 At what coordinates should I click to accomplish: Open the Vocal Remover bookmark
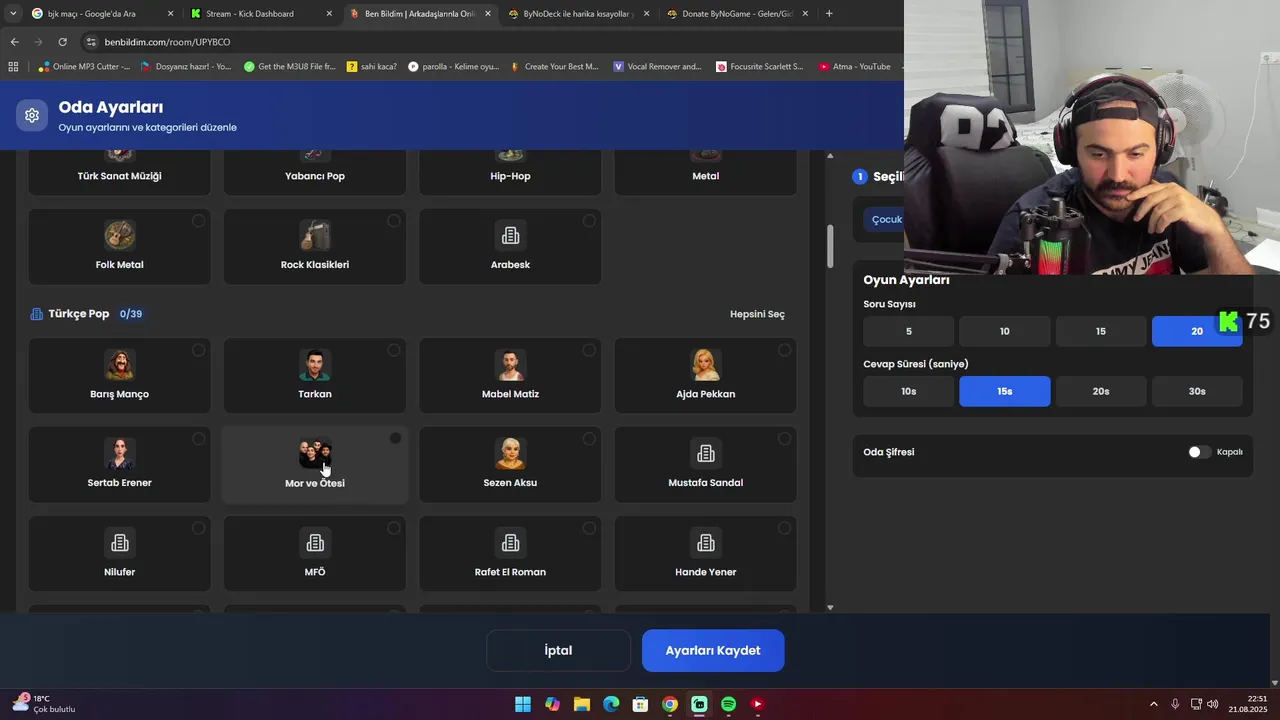[x=657, y=67]
